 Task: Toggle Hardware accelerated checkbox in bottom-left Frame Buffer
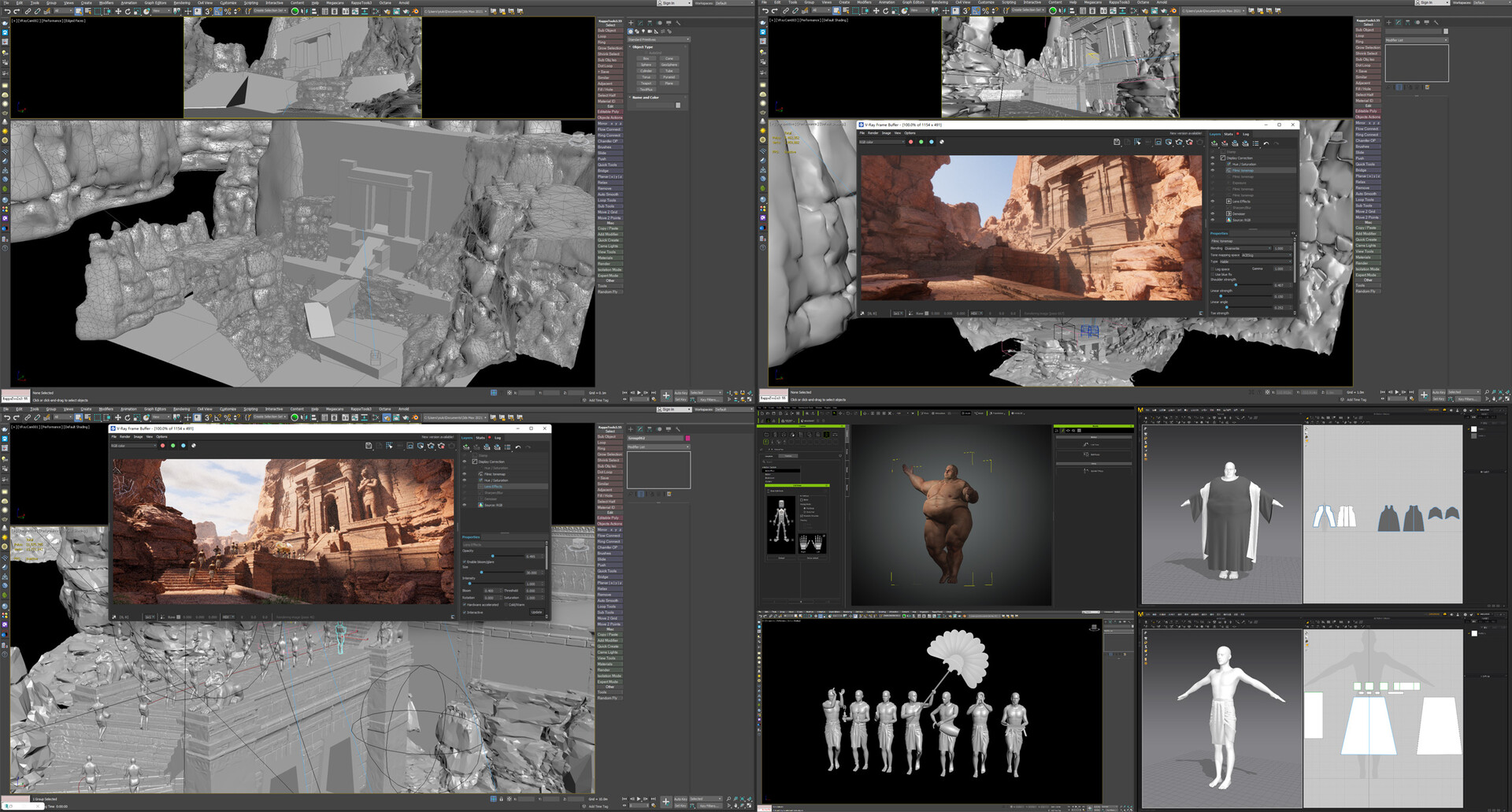pos(465,605)
